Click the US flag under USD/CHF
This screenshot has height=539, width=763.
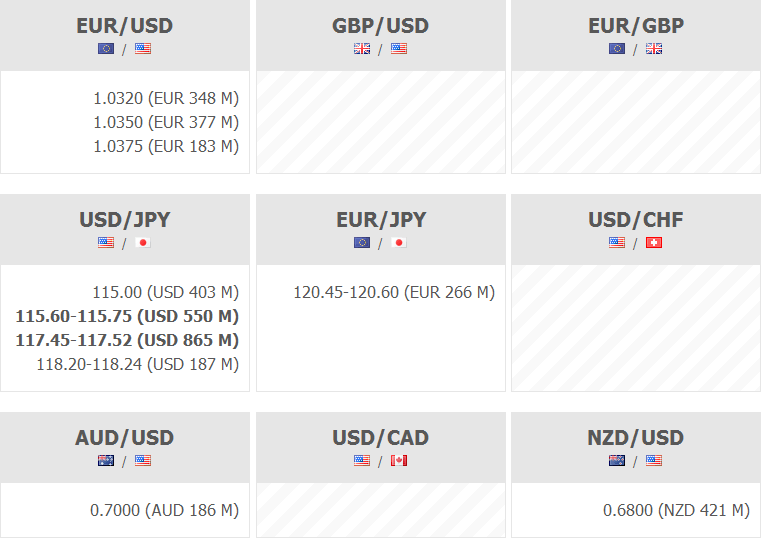click(x=617, y=242)
